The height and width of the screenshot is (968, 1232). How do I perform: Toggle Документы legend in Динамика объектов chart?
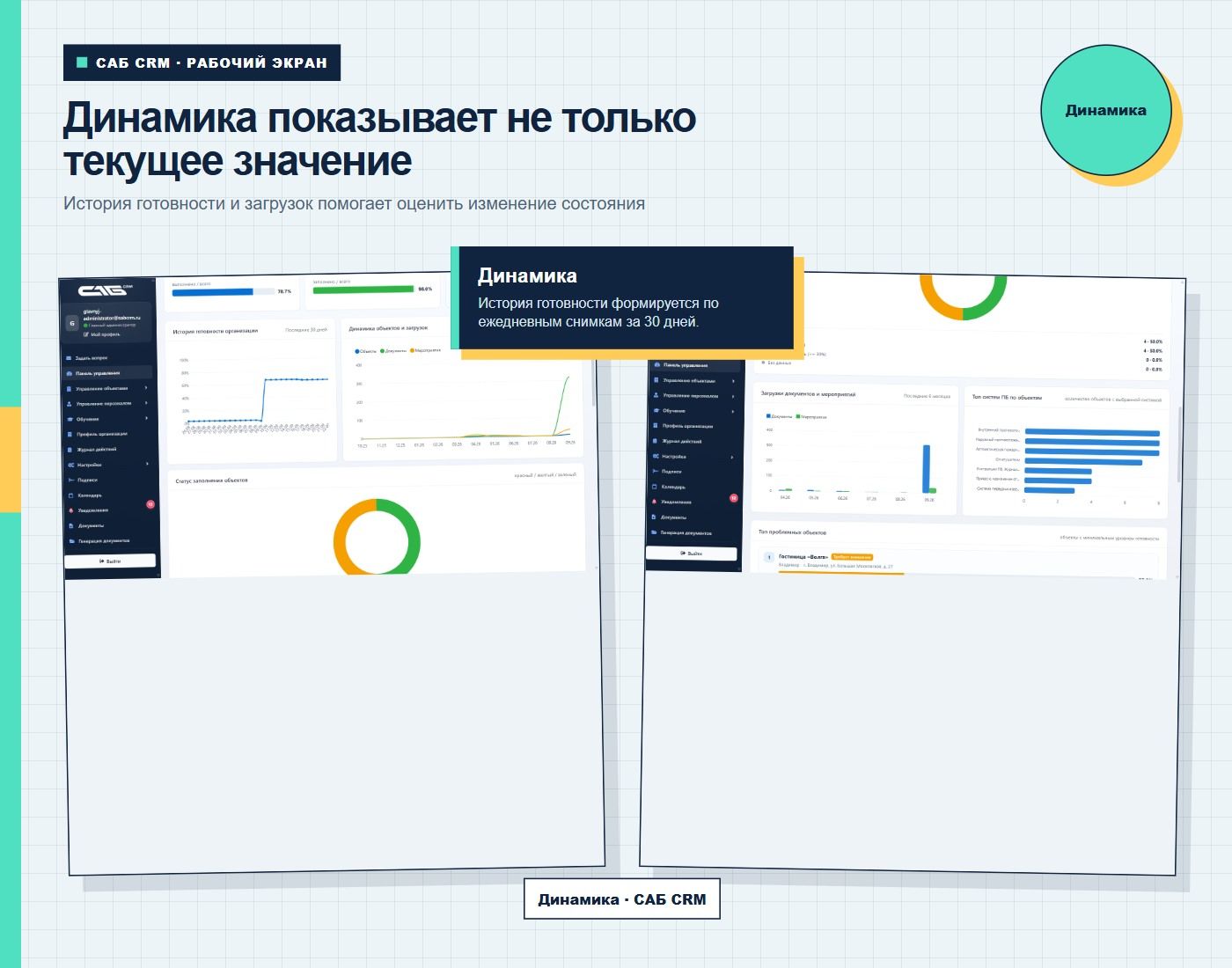coord(393,351)
